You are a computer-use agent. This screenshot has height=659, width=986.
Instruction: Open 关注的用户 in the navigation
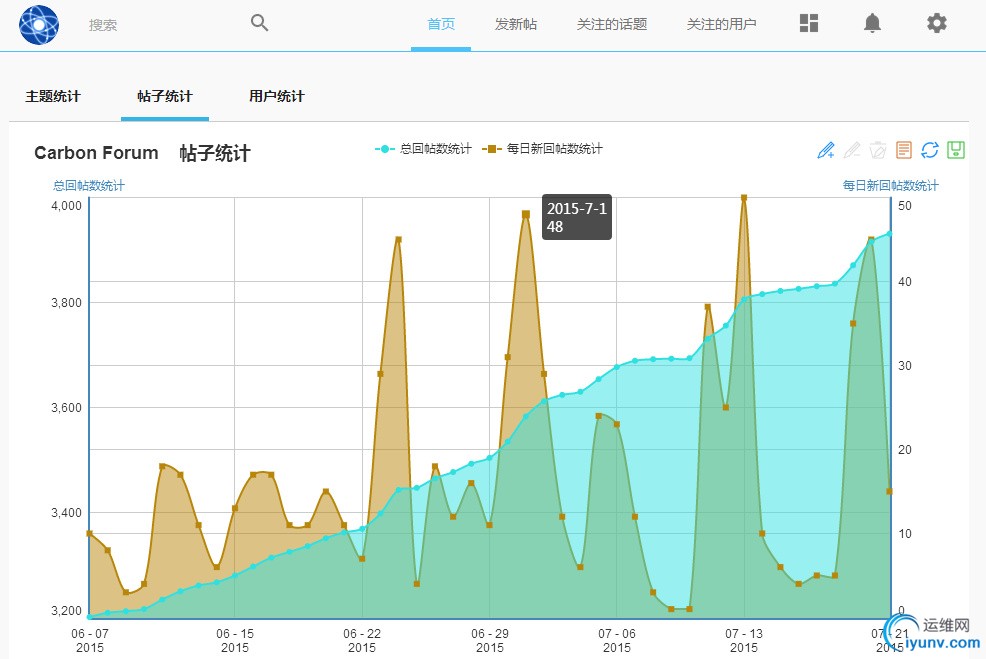coord(721,24)
